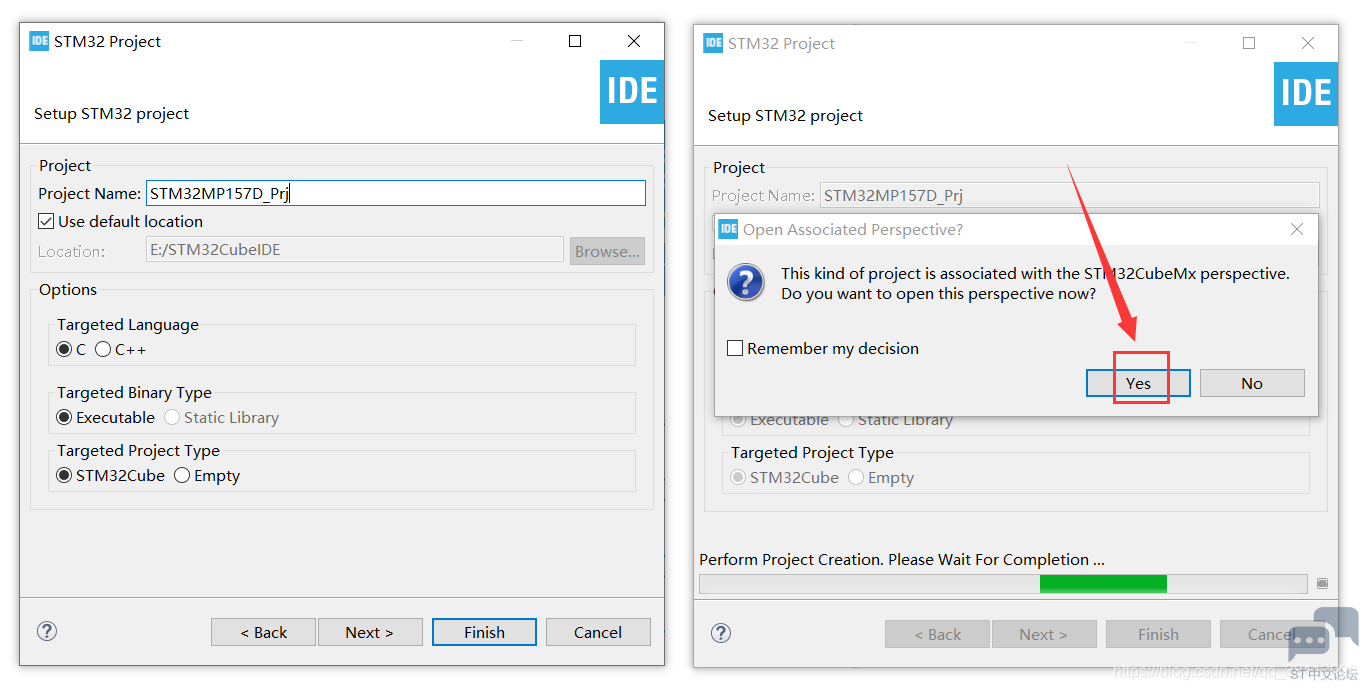
Task: Click IDE title icon of left window
Action: click(x=39, y=41)
